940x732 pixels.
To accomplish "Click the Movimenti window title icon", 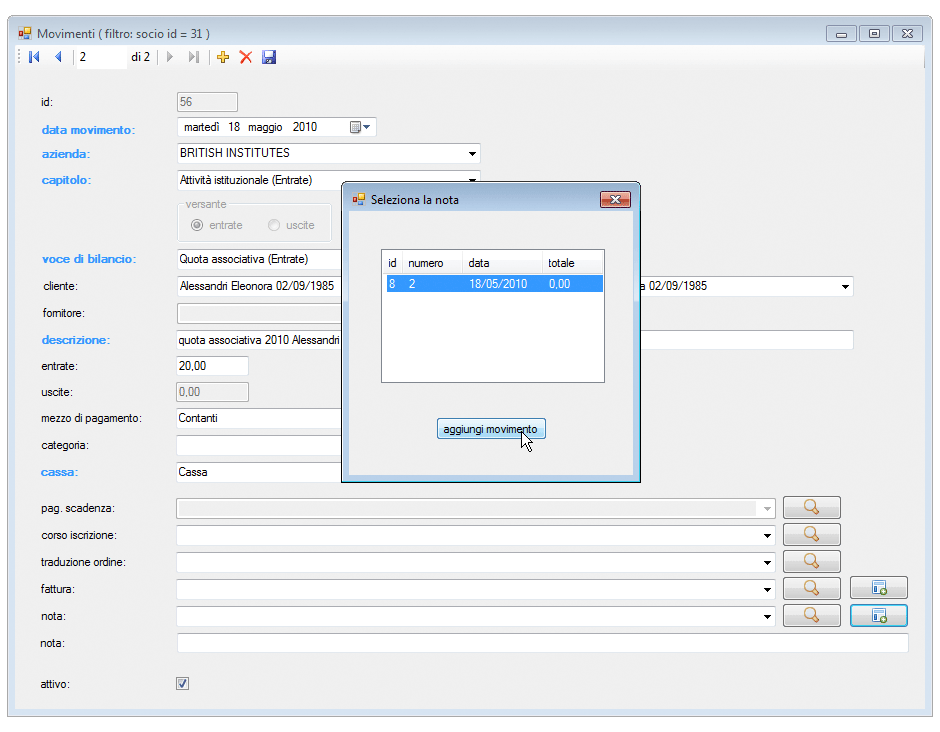I will tap(25, 34).
